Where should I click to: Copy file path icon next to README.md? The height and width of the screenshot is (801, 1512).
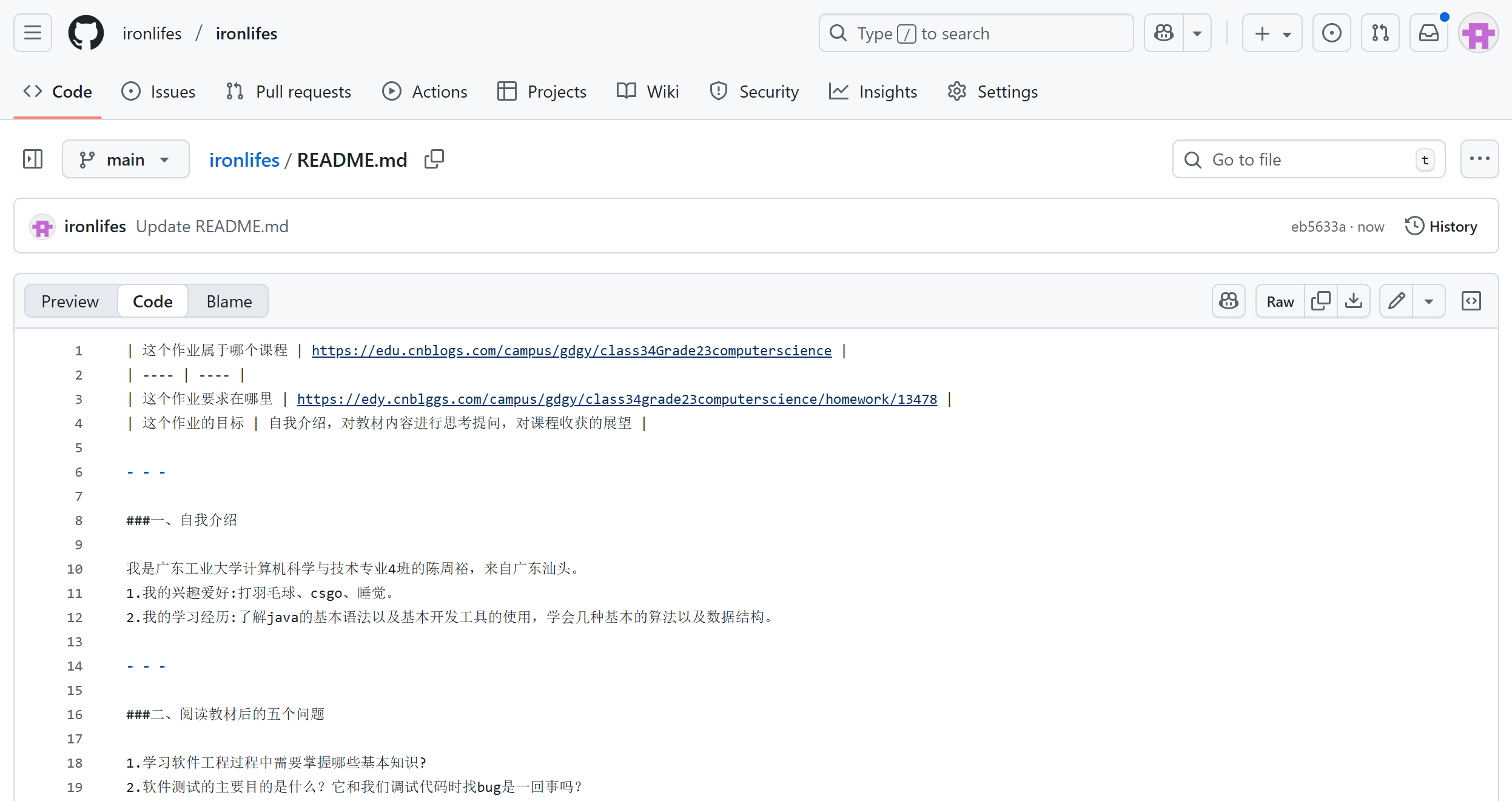point(434,159)
